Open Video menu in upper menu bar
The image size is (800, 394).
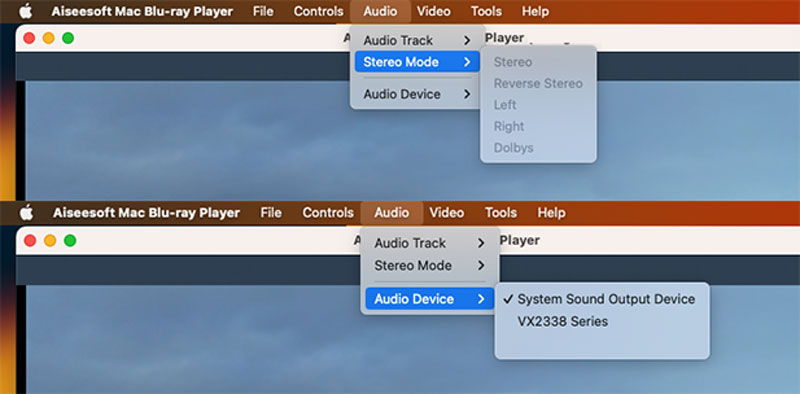[433, 11]
